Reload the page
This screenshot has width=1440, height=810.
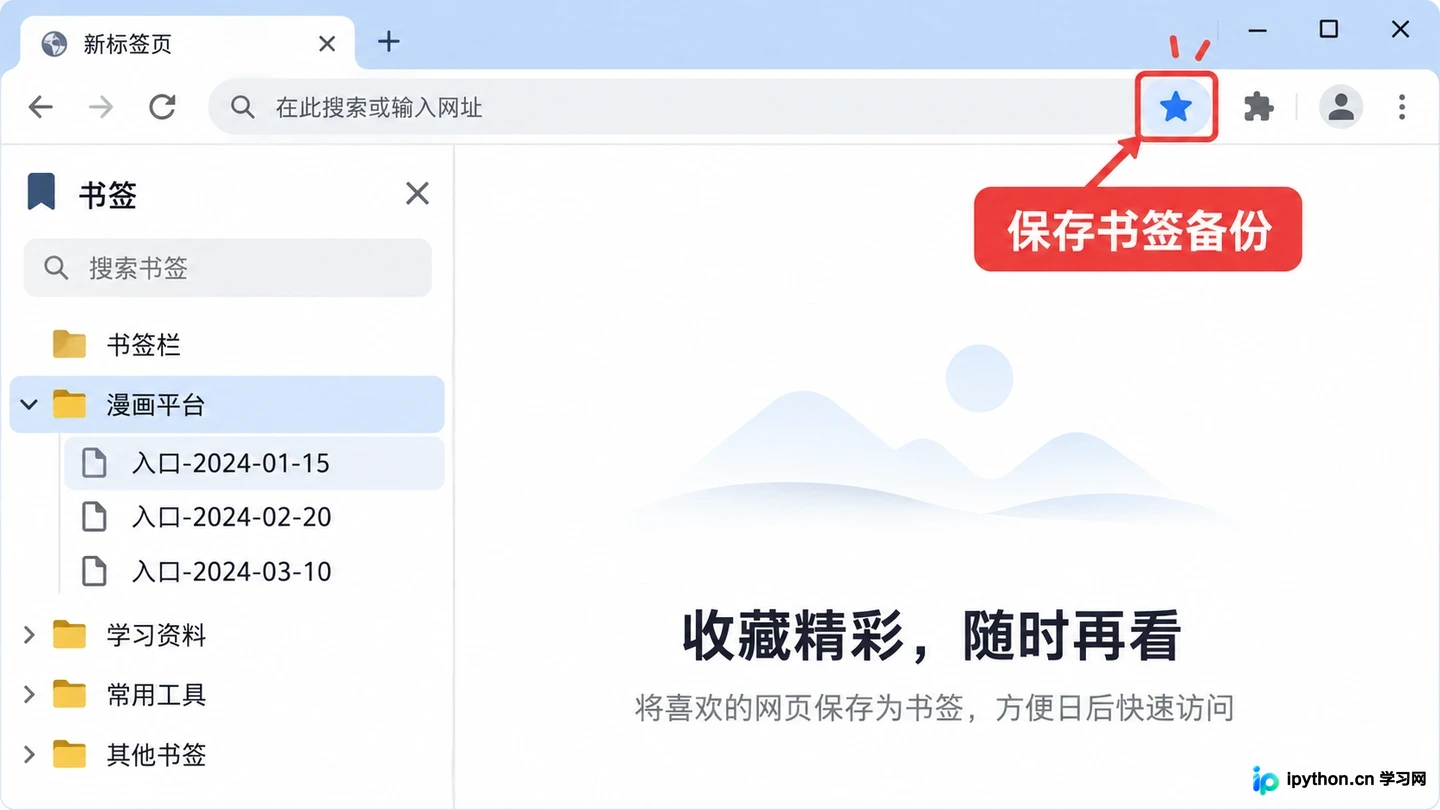[x=162, y=106]
